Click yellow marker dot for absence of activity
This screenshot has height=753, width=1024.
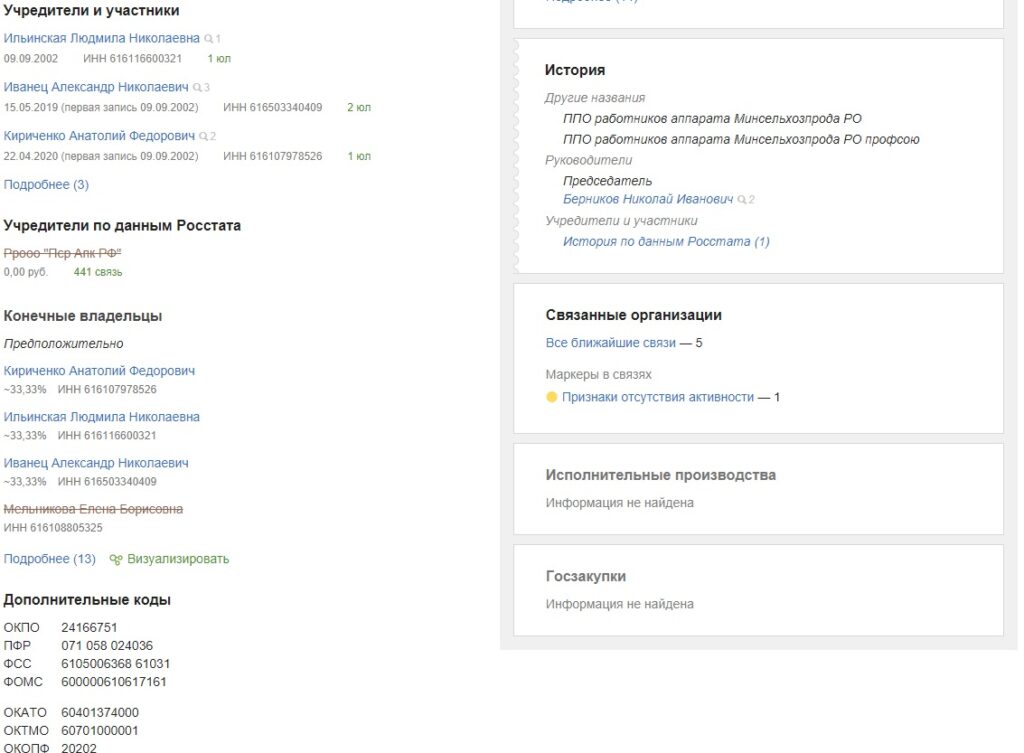[x=551, y=397]
